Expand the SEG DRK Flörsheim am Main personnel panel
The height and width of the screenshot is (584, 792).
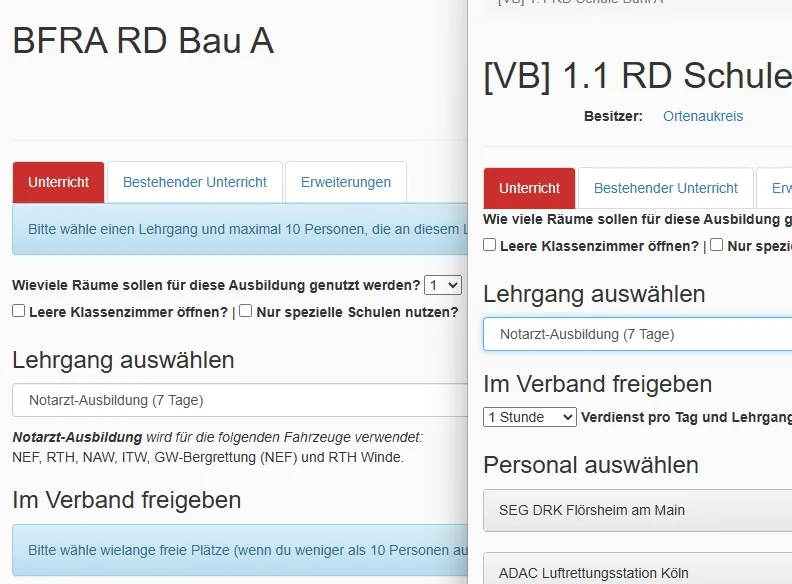click(637, 510)
